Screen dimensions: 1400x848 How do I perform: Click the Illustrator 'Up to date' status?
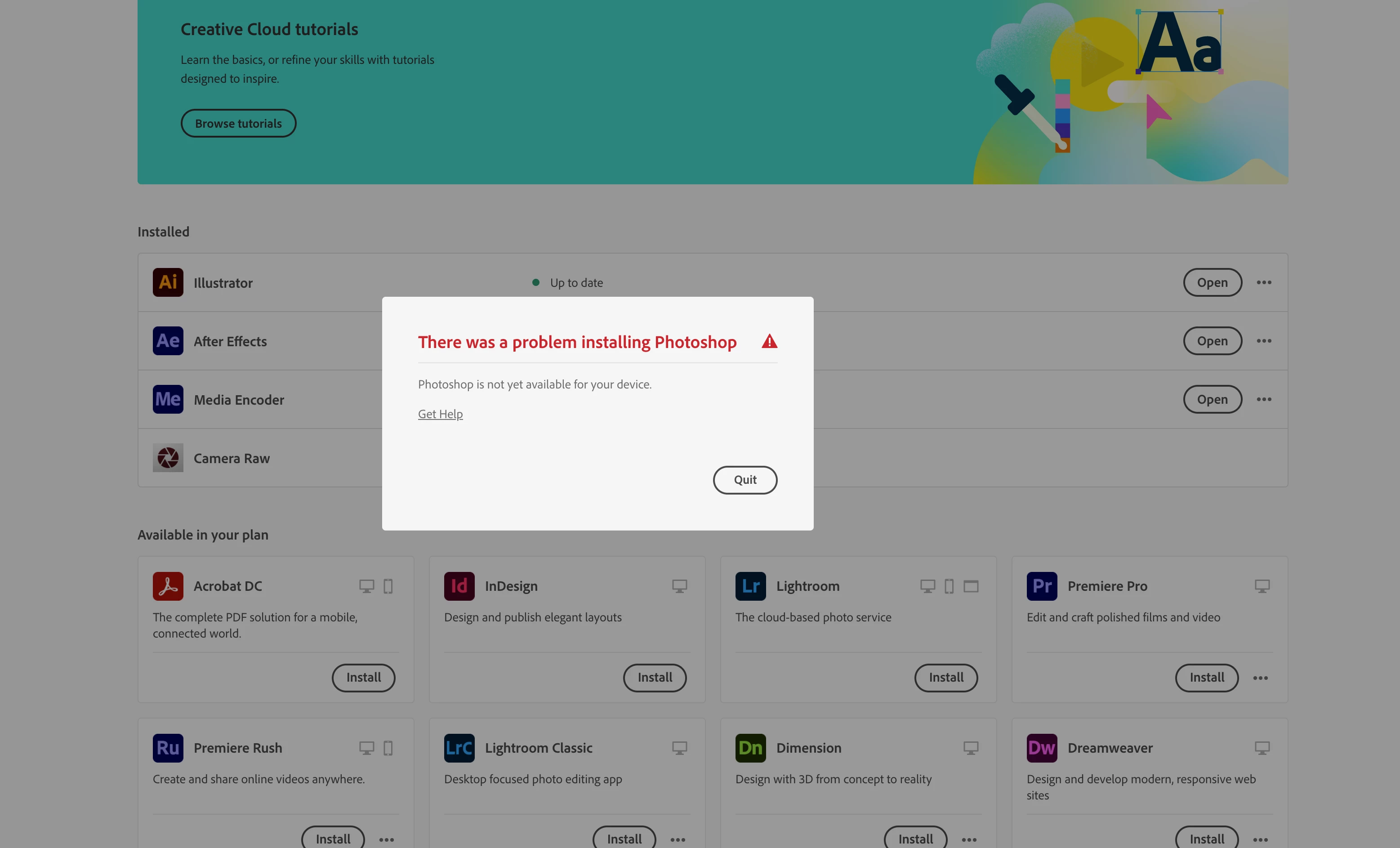(568, 282)
